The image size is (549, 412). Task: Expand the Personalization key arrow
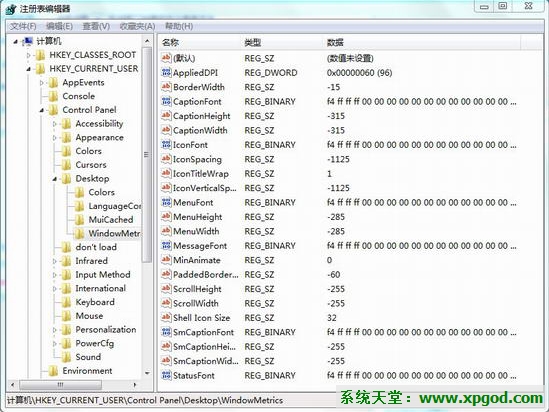tap(55, 329)
